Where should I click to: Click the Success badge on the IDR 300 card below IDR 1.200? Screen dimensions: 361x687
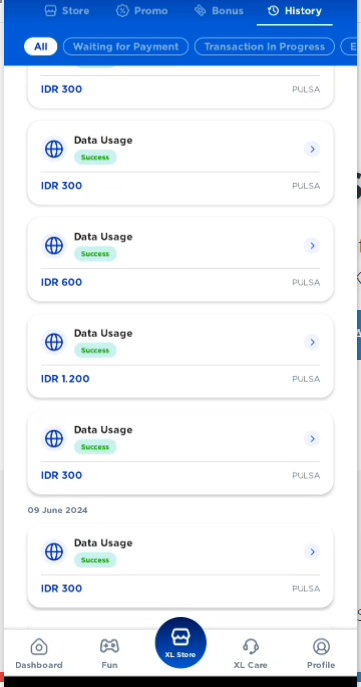click(95, 446)
